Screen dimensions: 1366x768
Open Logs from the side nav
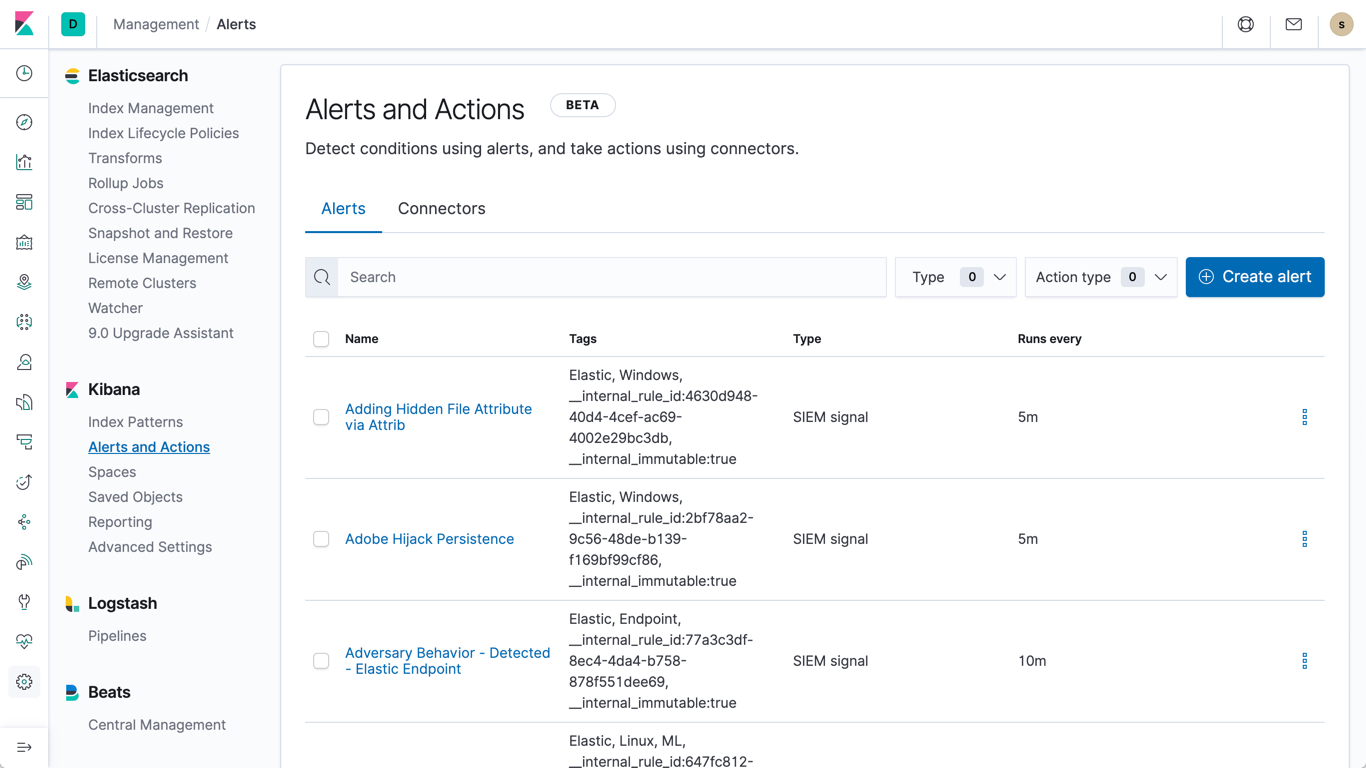click(24, 402)
